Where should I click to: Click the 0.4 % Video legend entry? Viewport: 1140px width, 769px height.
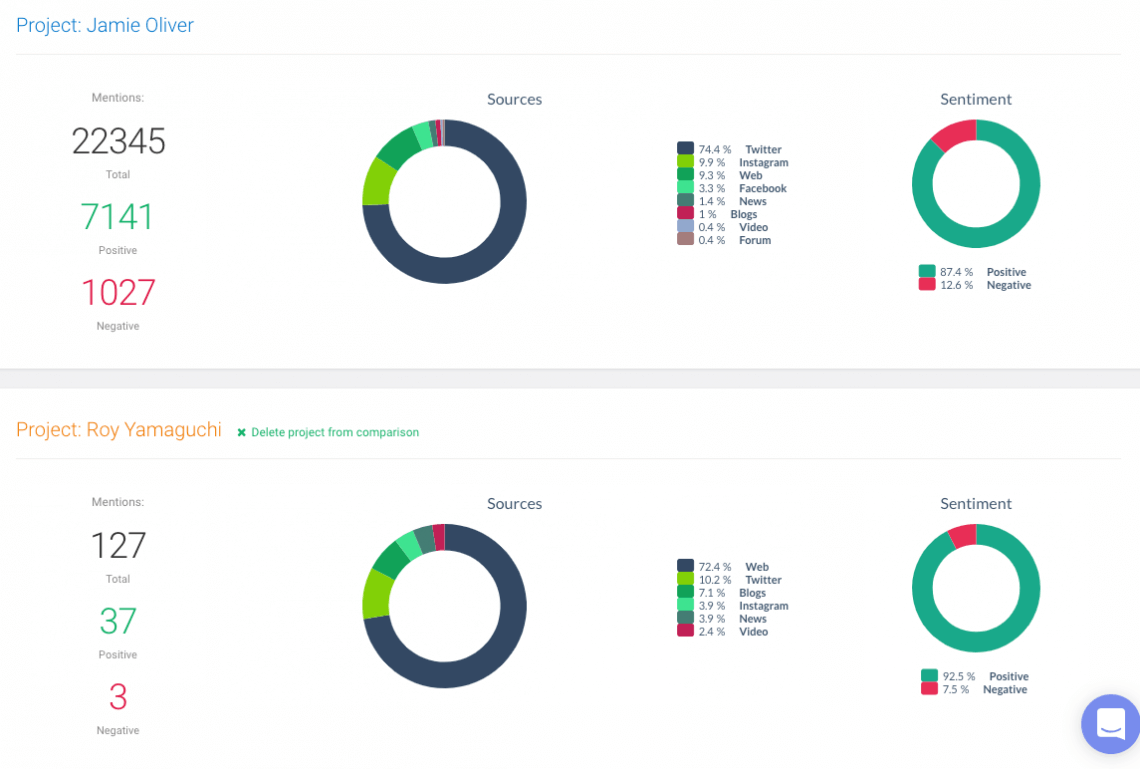pos(723,227)
